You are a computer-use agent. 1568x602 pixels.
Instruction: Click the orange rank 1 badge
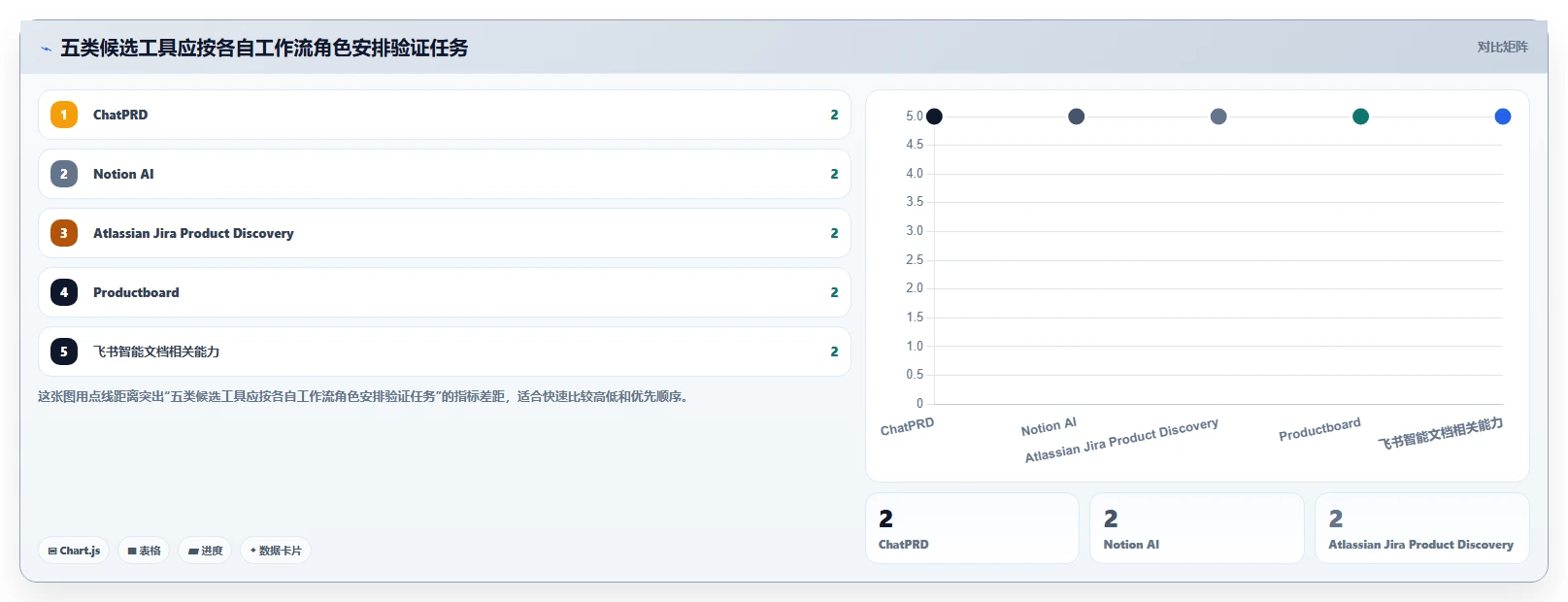coord(64,115)
